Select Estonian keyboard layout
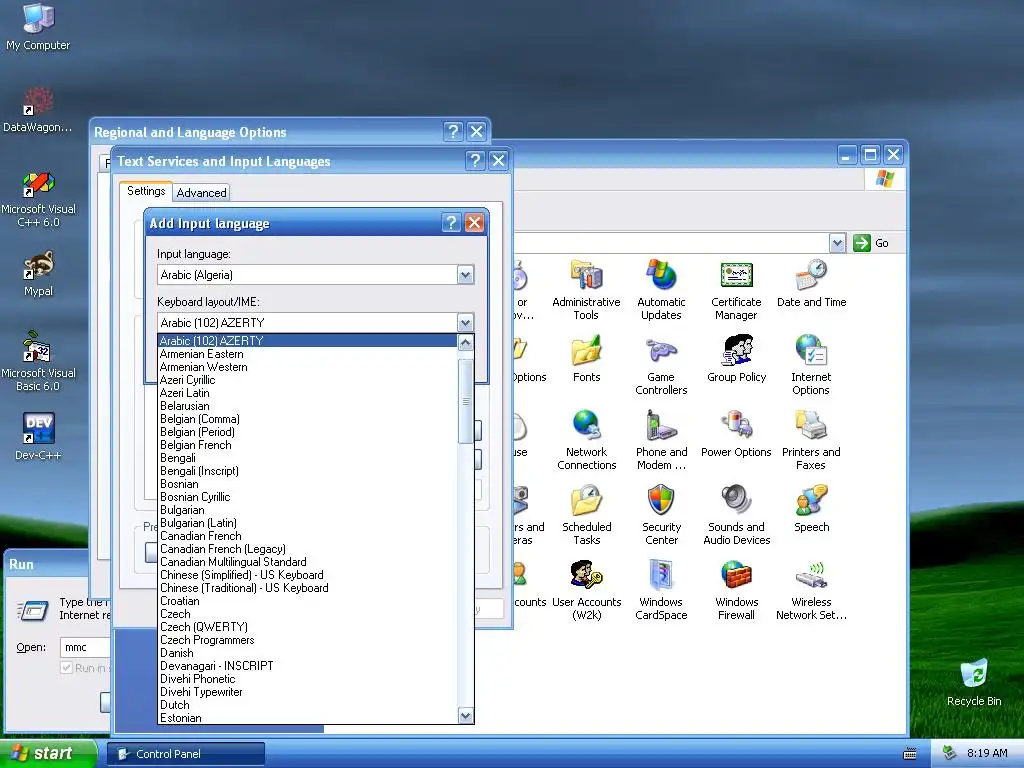1024x768 pixels. (x=308, y=718)
